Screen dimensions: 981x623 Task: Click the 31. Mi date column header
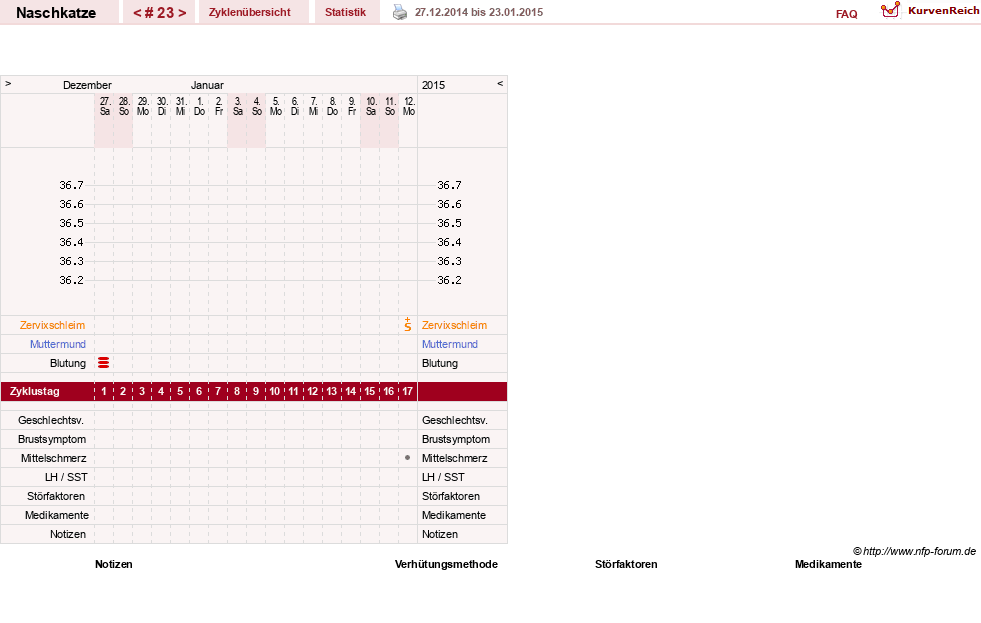(x=180, y=106)
